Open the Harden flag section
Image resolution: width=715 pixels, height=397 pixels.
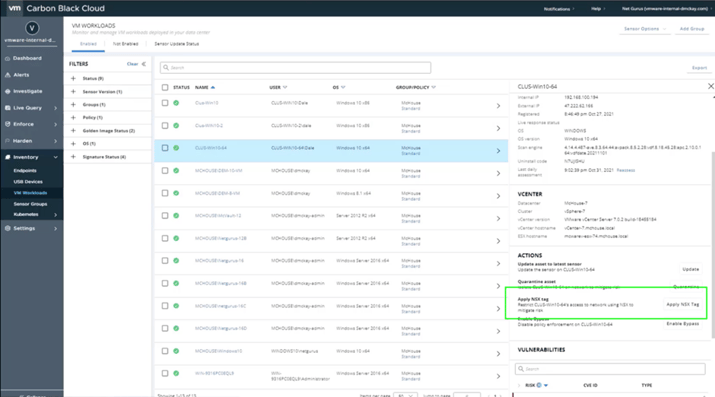tap(8, 141)
